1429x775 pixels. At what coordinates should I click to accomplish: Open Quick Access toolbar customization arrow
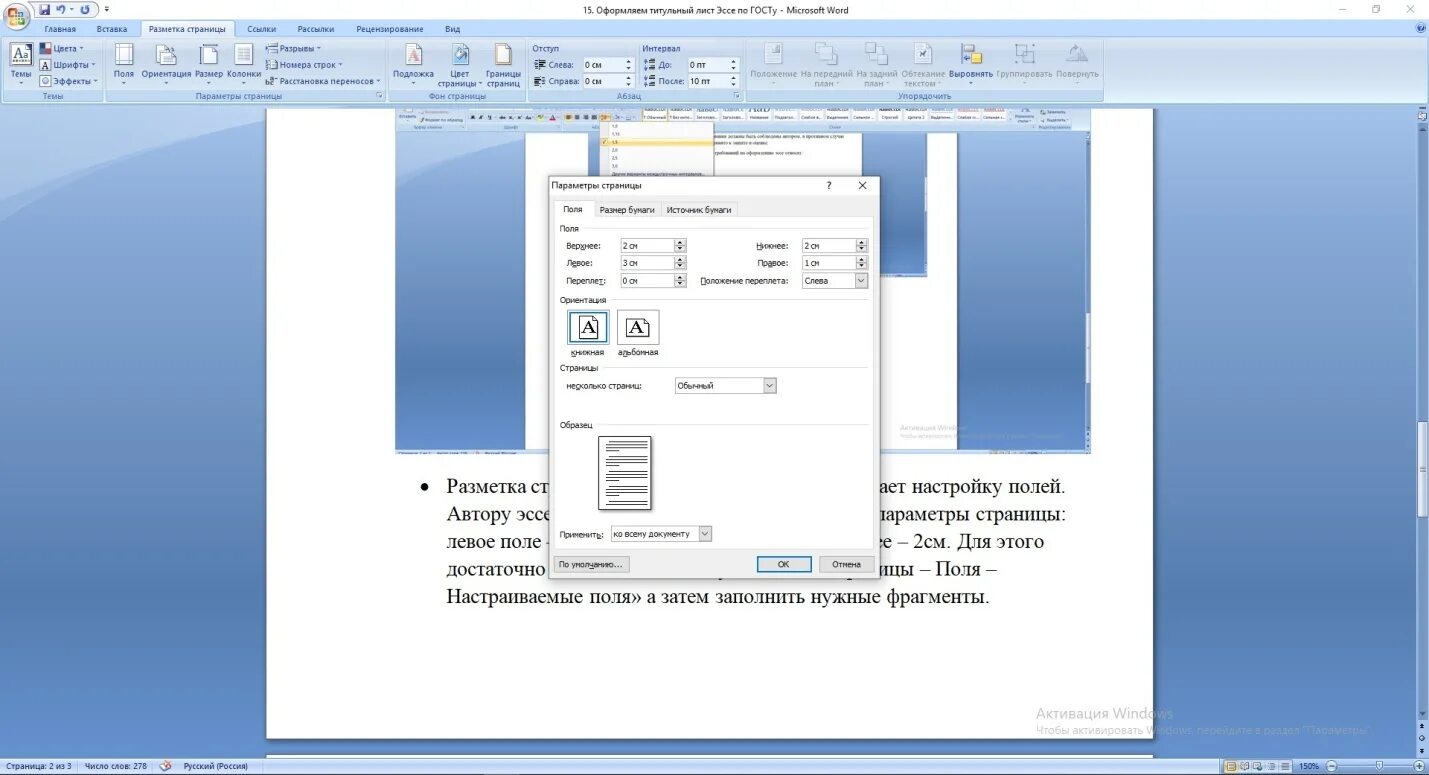click(107, 9)
